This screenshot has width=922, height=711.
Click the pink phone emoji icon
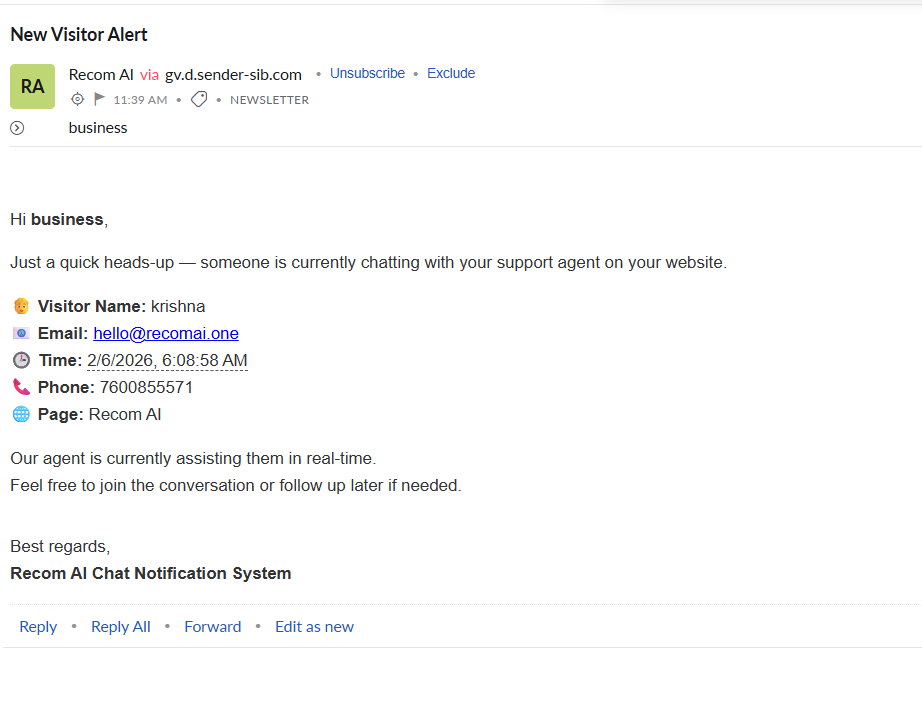[x=21, y=387]
